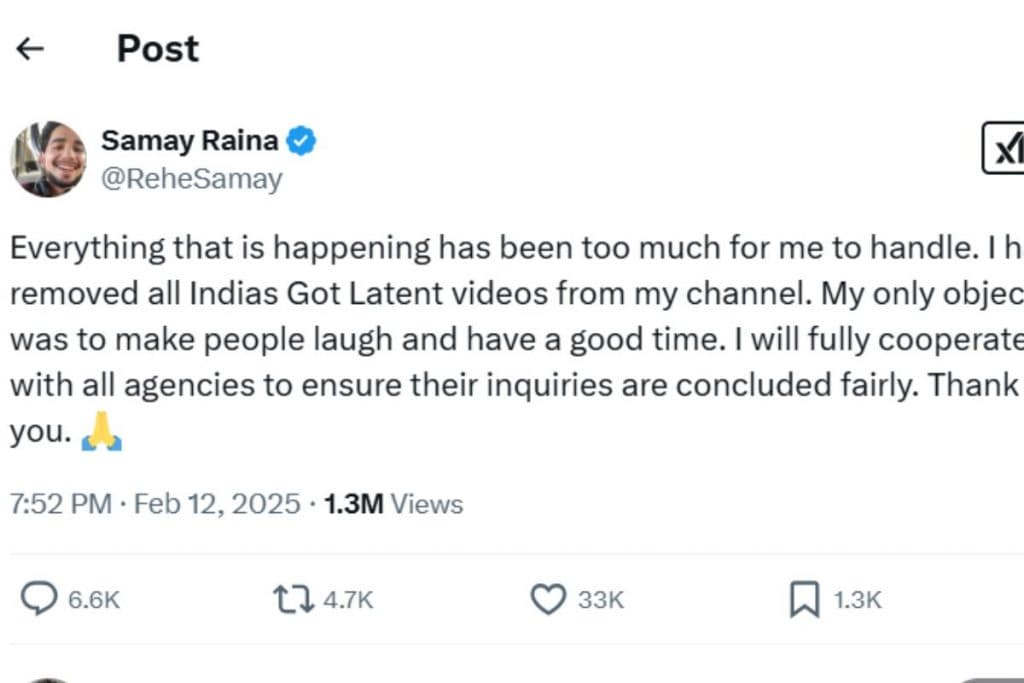Screen dimensions: 1024x683
Task: Select the Post header title
Action: 157,48
